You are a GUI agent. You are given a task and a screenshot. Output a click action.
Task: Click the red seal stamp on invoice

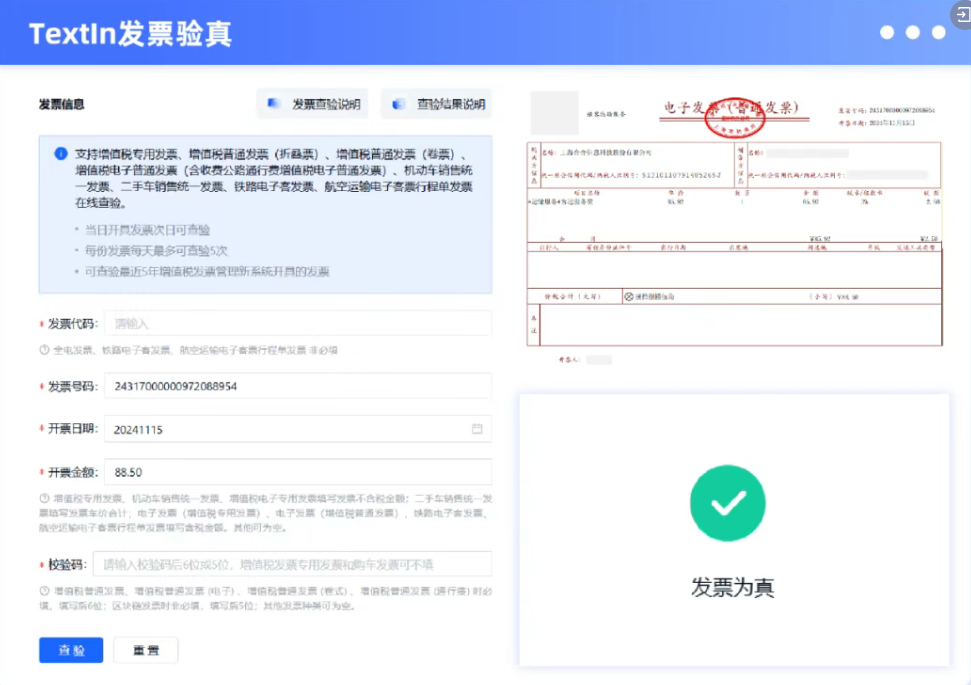[734, 118]
